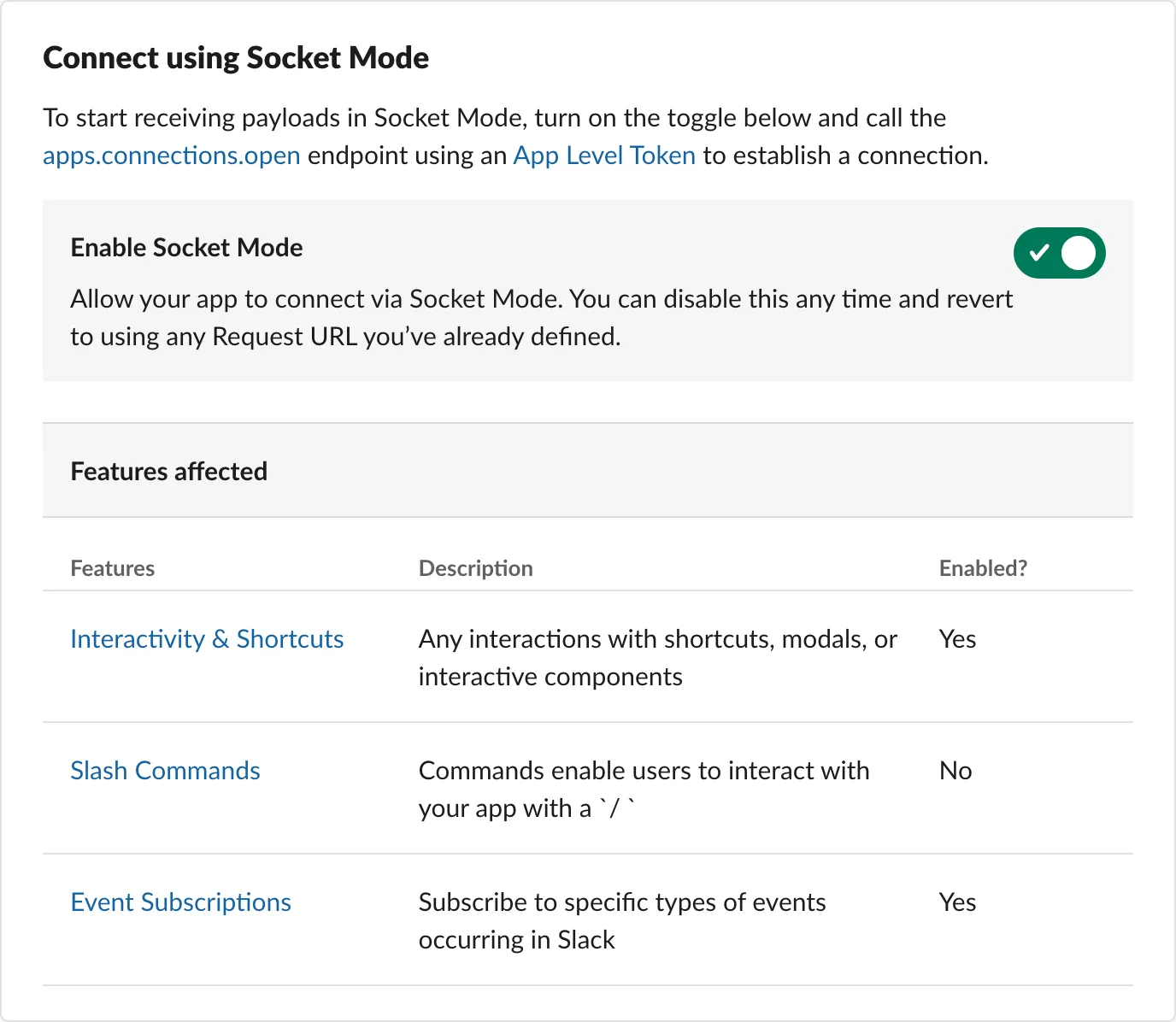Click No beside Slash Commands
Screen dimensions: 1176x1022
click(x=954, y=771)
